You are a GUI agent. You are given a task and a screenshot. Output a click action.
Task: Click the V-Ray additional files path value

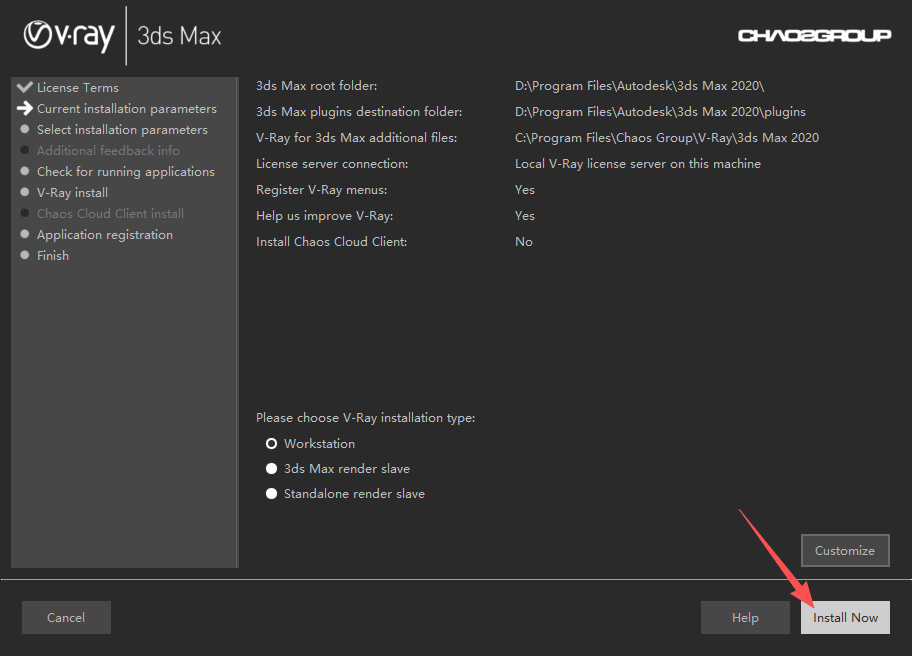[x=667, y=138]
